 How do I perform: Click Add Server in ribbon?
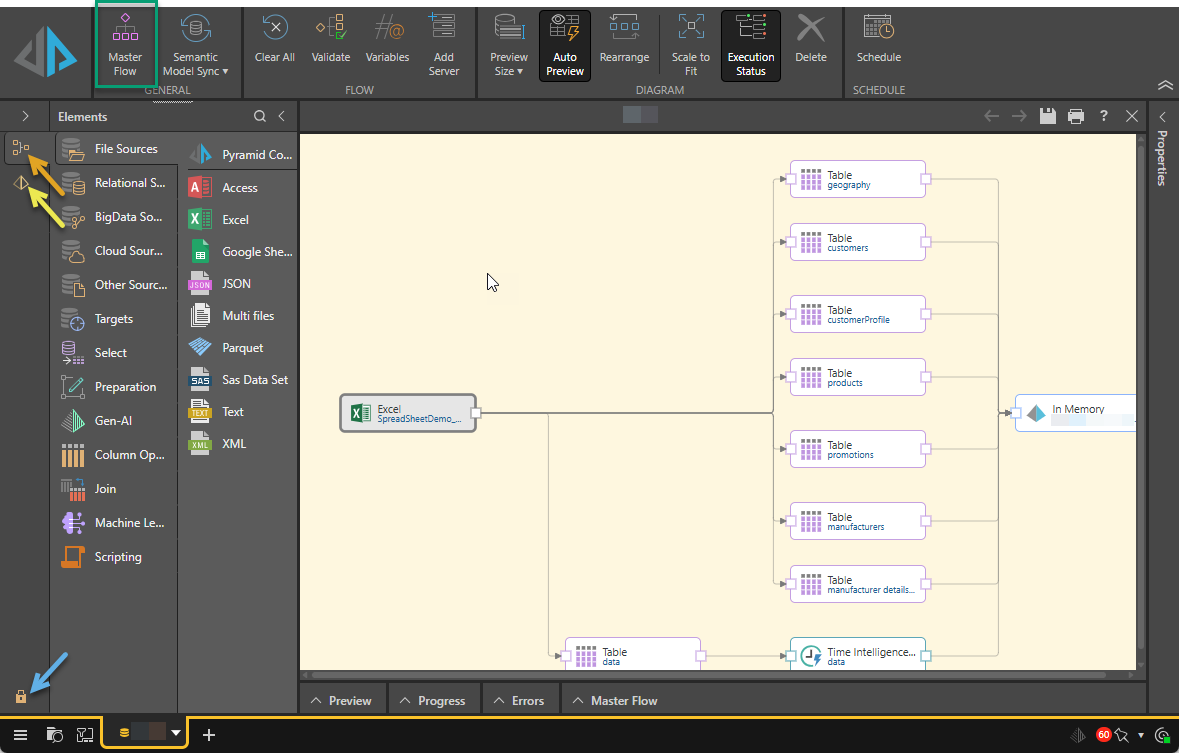443,45
